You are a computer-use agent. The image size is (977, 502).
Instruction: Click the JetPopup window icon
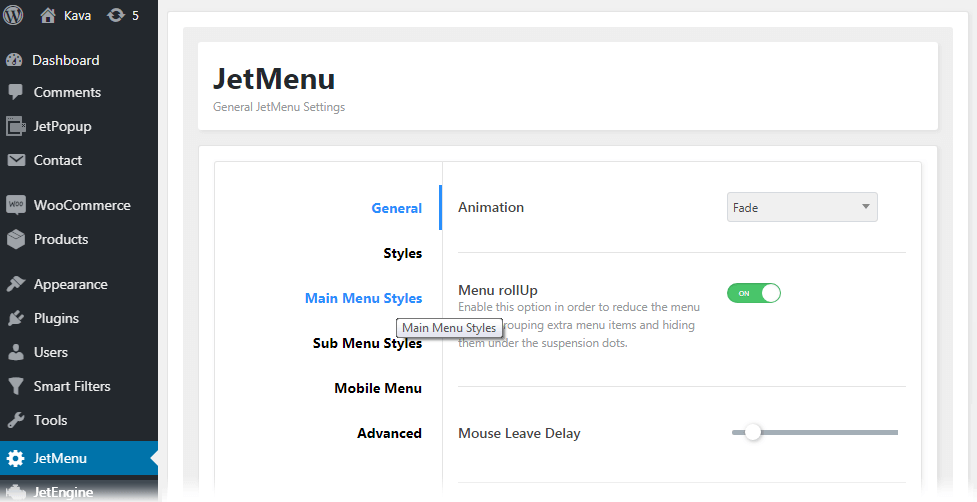pos(16,126)
